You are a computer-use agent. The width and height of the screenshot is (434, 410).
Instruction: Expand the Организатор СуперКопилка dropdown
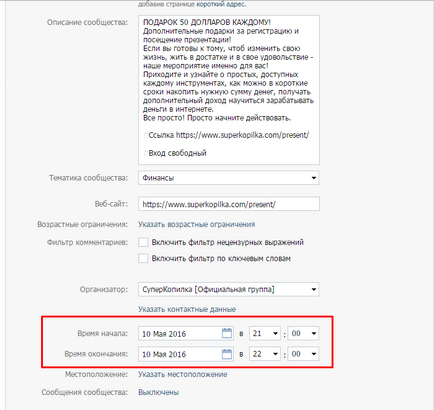229,289
